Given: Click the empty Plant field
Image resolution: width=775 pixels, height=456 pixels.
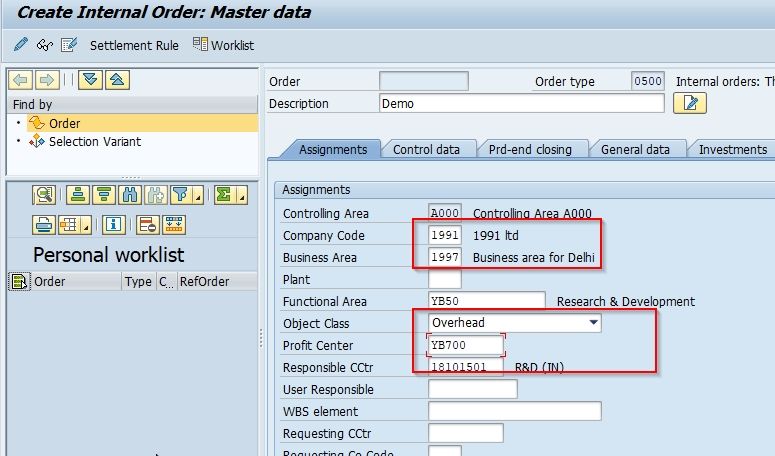Looking at the screenshot, I should 445,279.
